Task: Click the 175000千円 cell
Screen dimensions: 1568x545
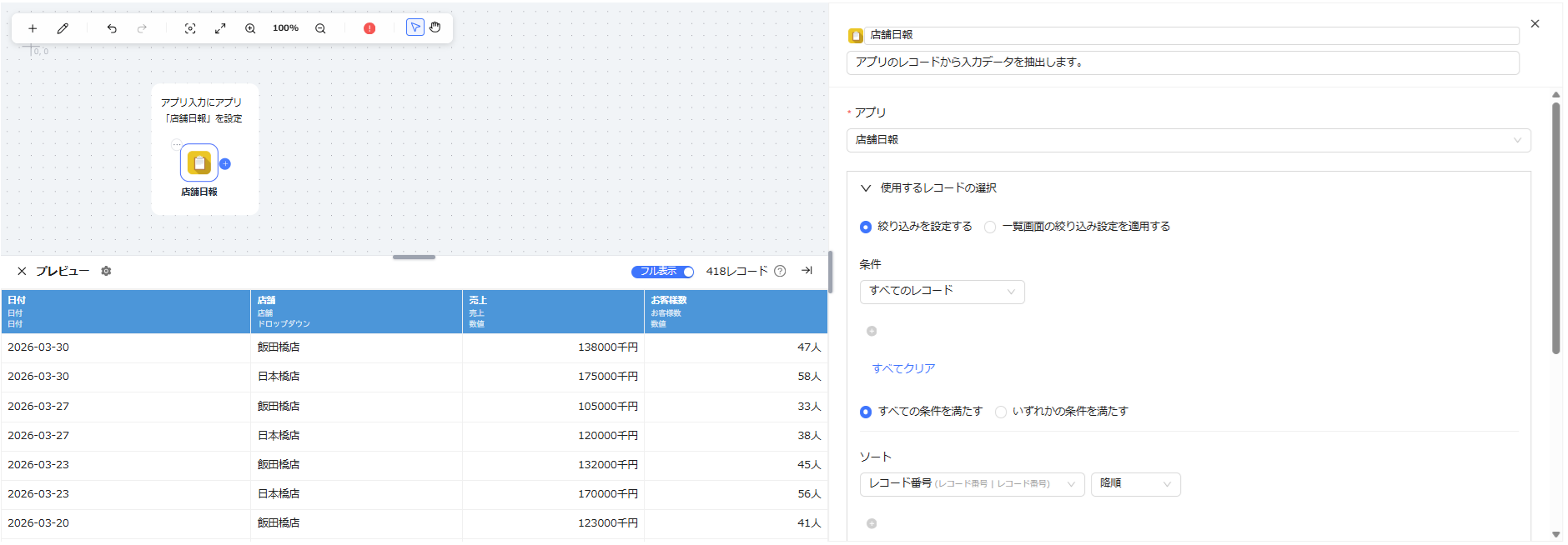Action: [553, 377]
